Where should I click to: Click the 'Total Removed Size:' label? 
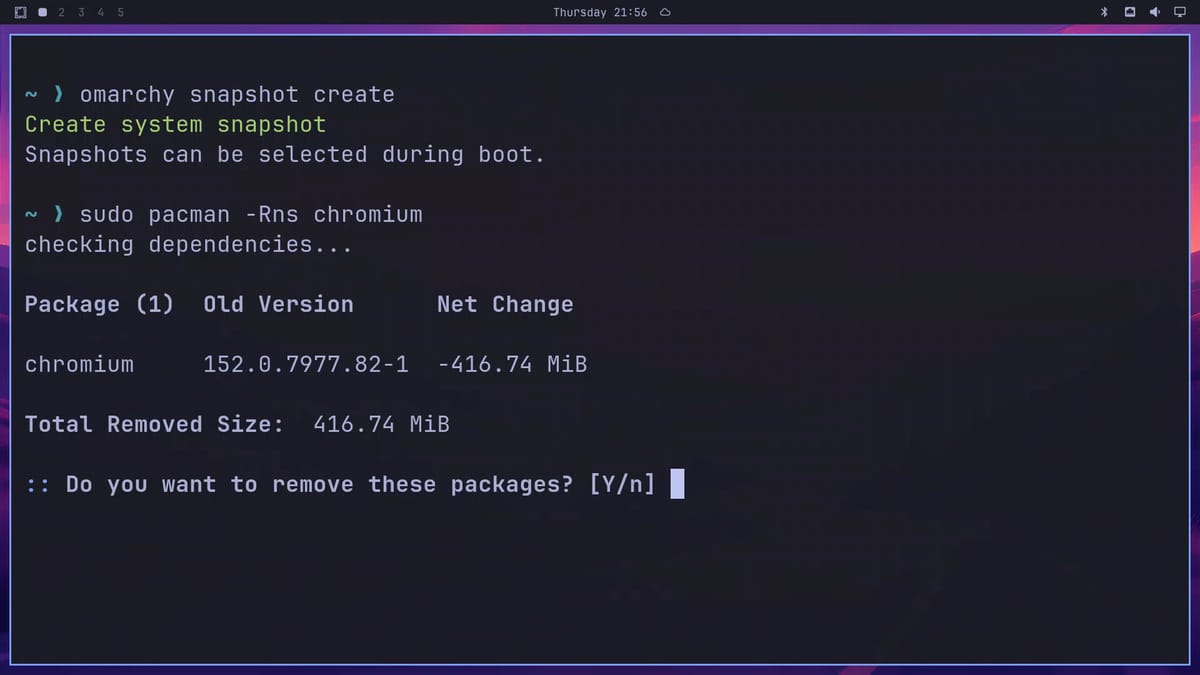(x=154, y=424)
